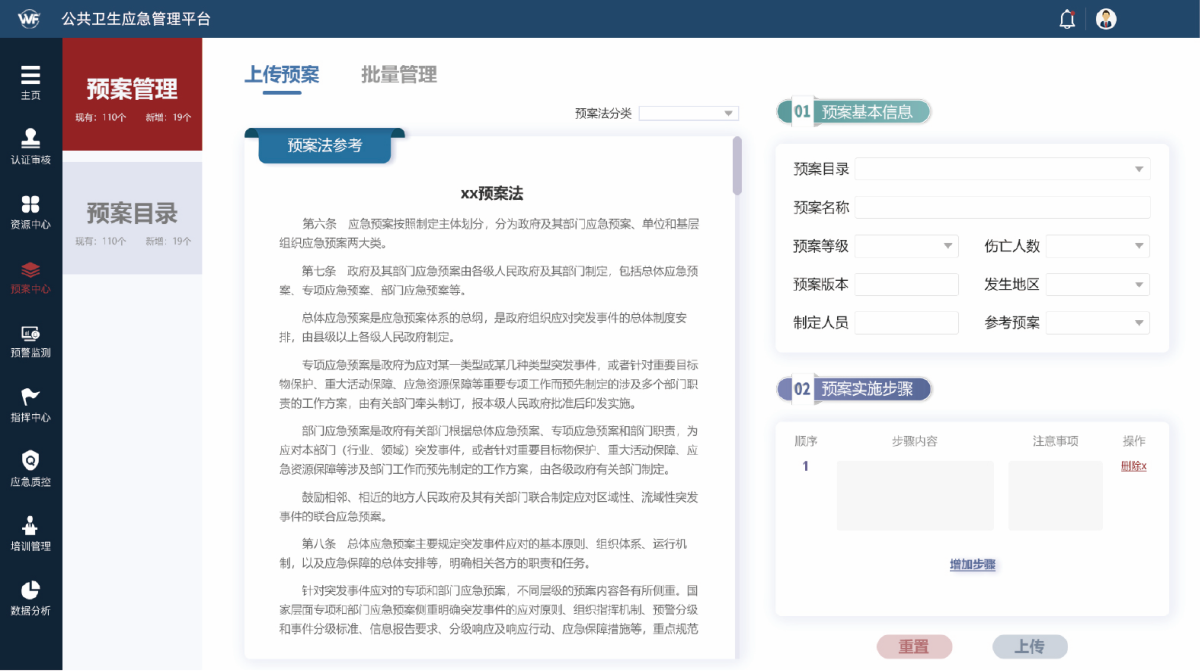Image resolution: width=1200 pixels, height=671 pixels.
Task: Open 培训管理 sidebar icon
Action: click(x=31, y=526)
